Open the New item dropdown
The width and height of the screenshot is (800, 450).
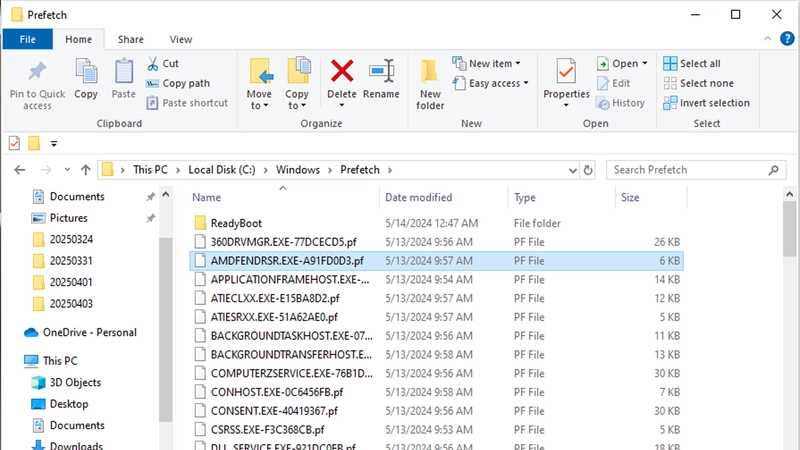click(487, 63)
